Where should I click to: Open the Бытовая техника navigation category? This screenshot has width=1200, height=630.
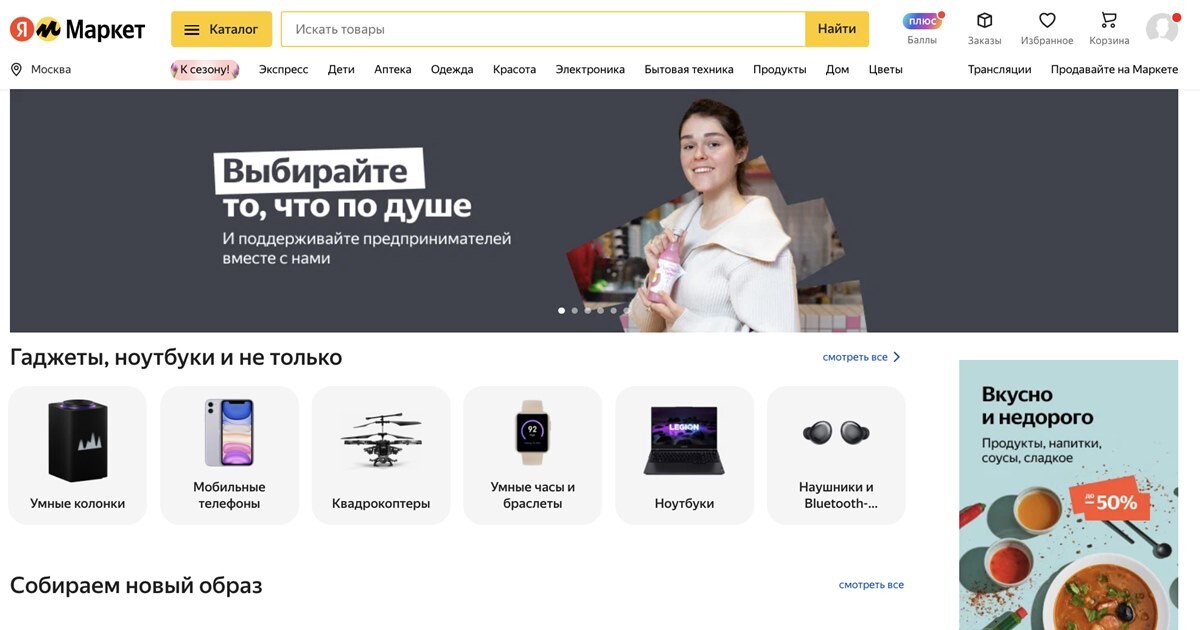(689, 69)
